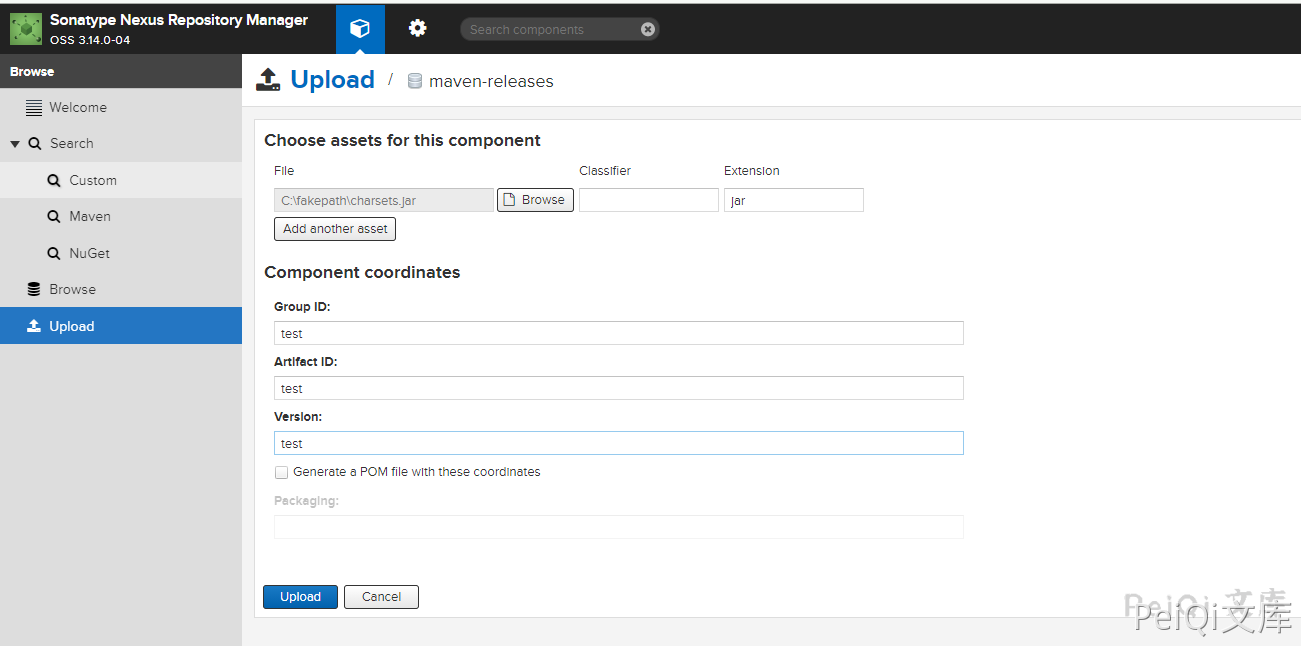
Task: Click into the Classifier text field
Action: pos(648,200)
